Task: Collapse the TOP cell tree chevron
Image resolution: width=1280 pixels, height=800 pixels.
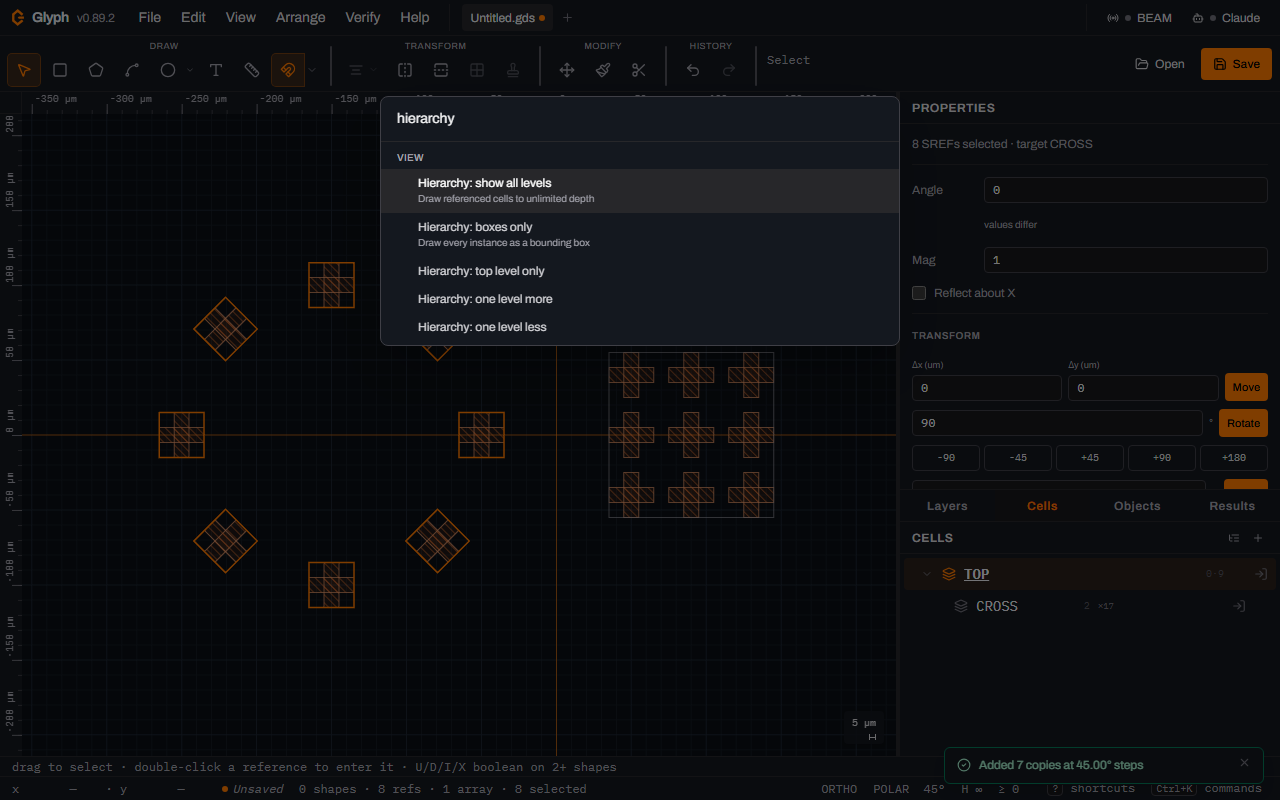Action: [927, 574]
